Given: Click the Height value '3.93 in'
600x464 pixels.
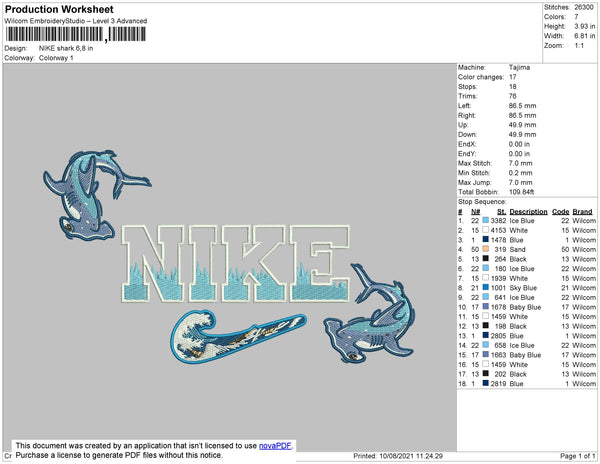Looking at the screenshot, I should pyautogui.click(x=584, y=26).
